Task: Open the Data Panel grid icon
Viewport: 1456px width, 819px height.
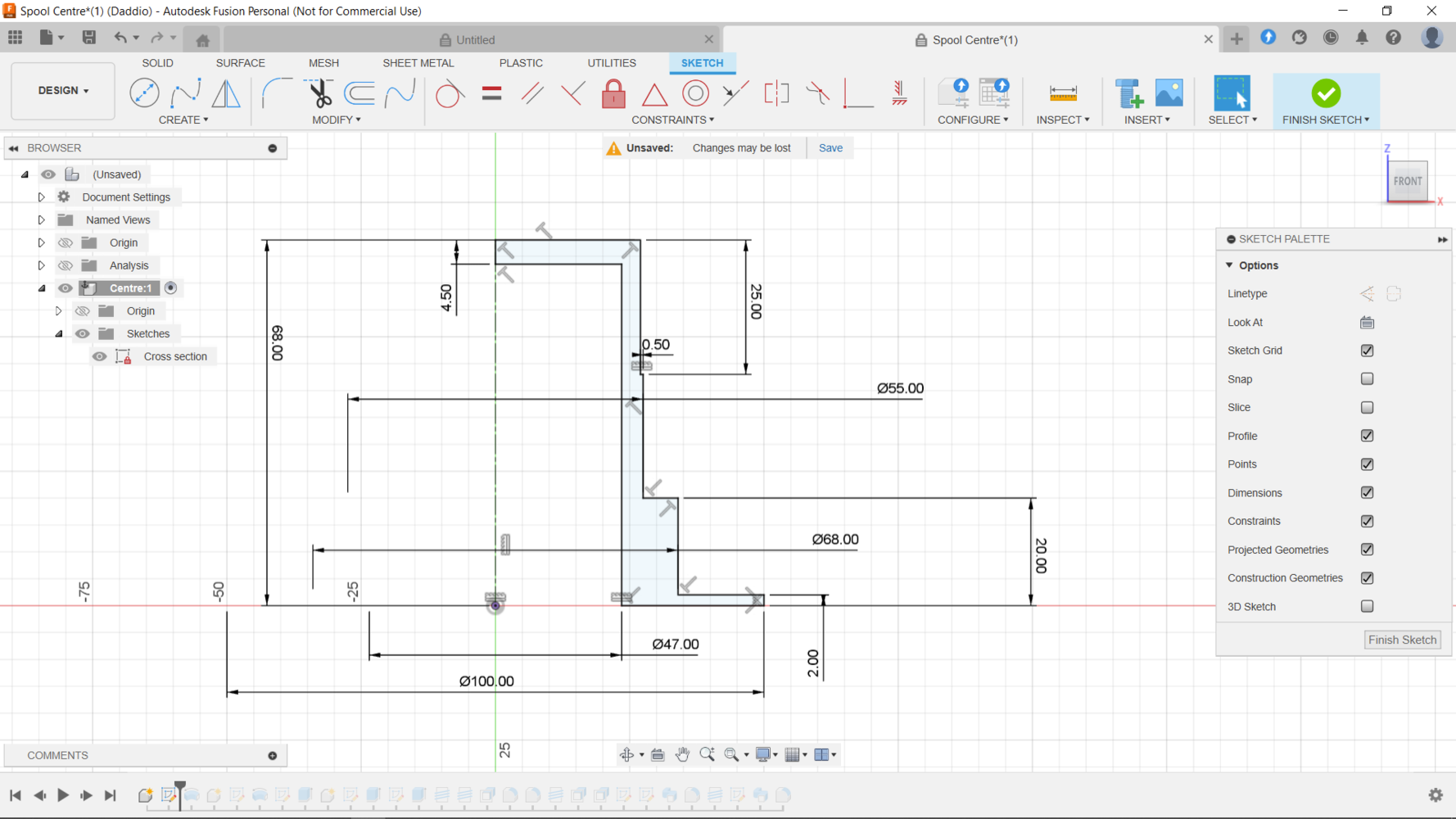Action: pyautogui.click(x=16, y=38)
